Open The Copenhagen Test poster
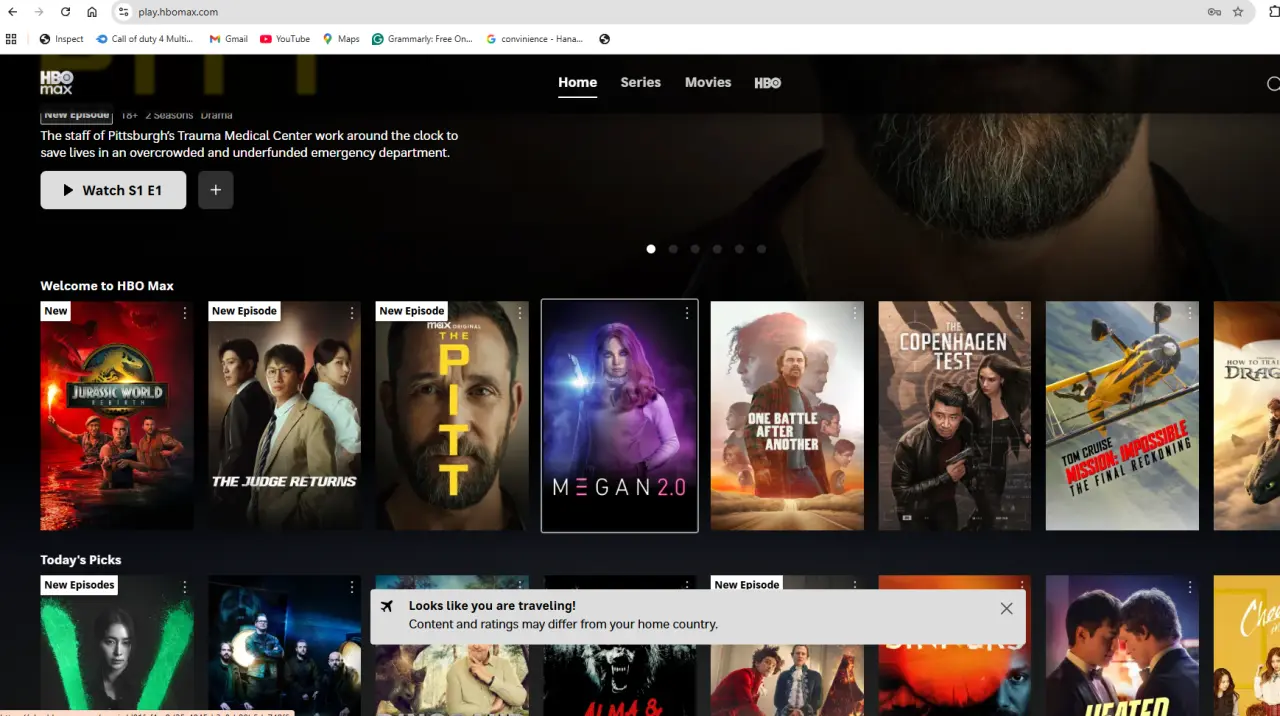This screenshot has width=1280, height=716. pos(955,416)
